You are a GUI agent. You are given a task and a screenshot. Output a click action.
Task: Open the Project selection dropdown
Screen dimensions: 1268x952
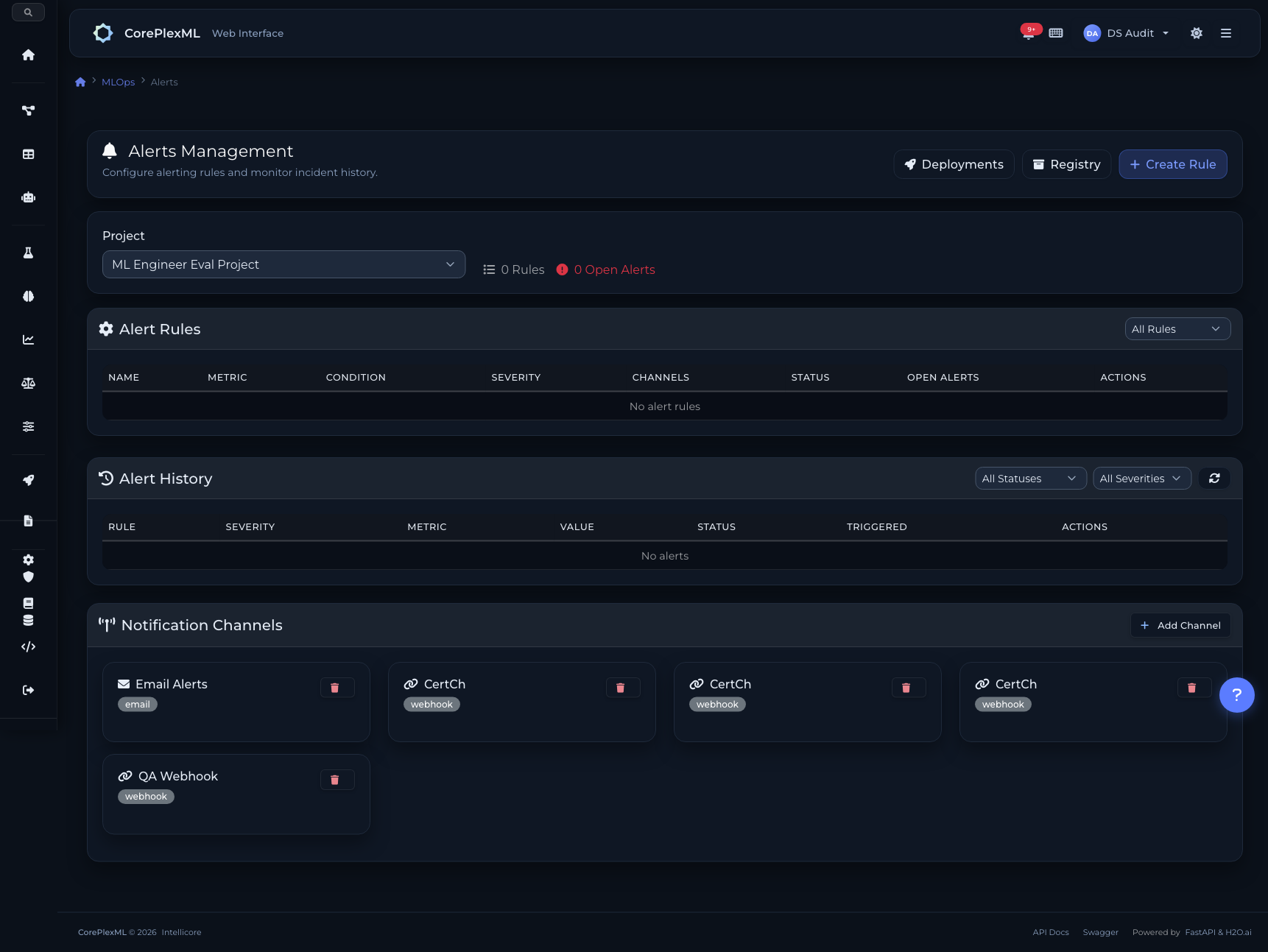283,264
